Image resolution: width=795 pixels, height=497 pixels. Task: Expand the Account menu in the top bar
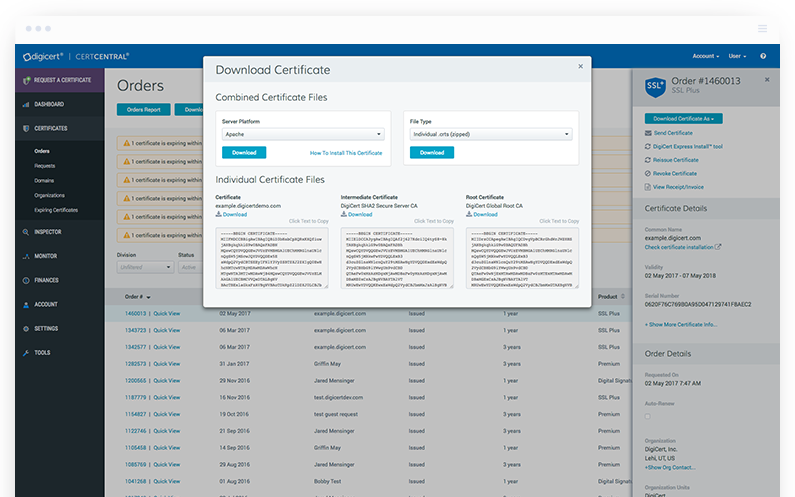705,56
